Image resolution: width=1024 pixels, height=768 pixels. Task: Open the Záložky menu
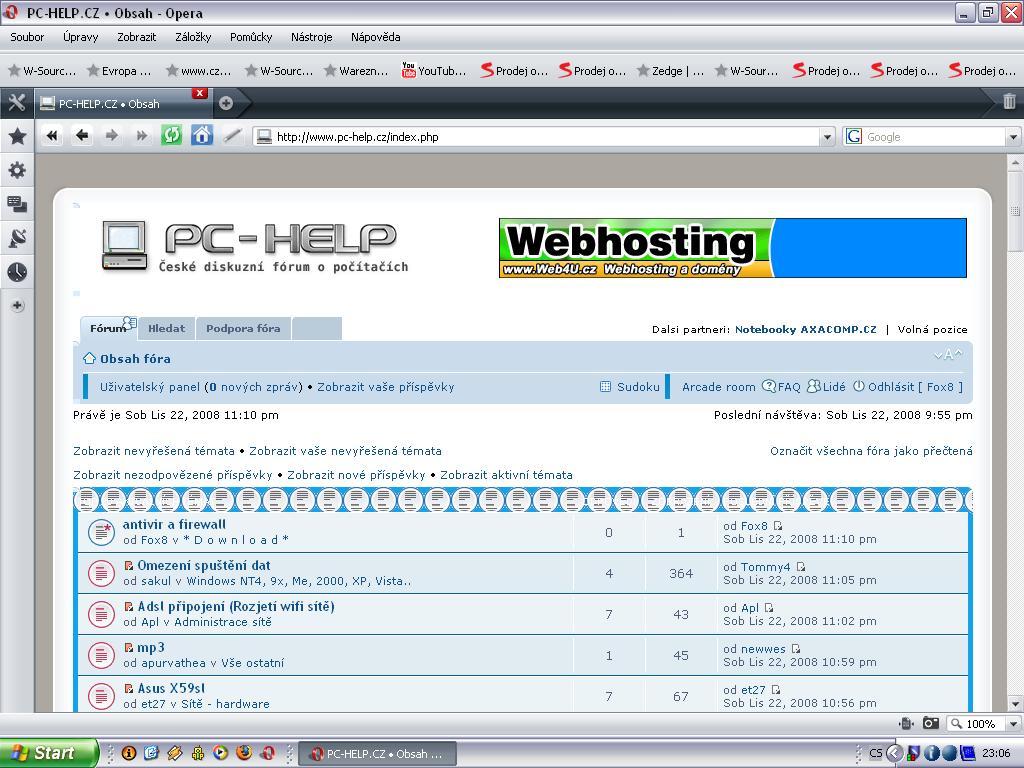point(193,37)
